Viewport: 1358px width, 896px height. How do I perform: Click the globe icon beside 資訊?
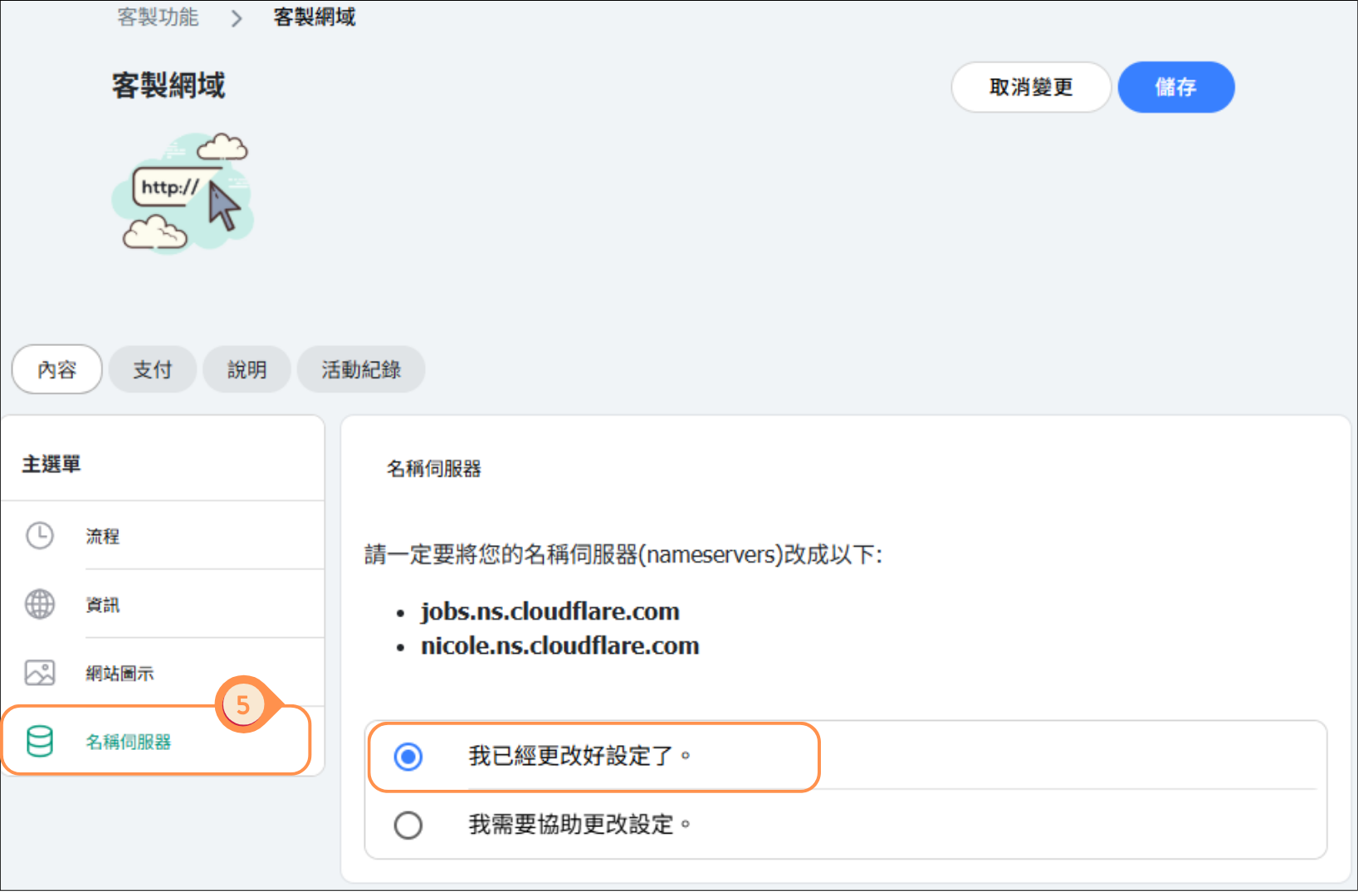tap(40, 604)
